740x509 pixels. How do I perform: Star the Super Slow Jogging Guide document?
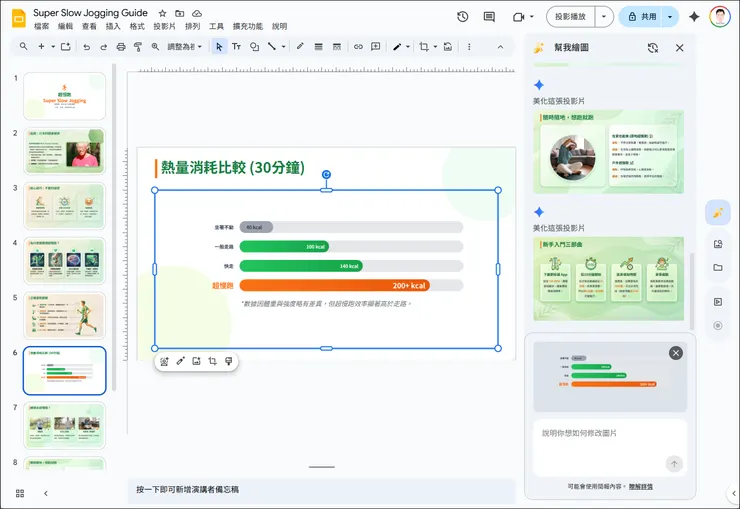tap(162, 13)
